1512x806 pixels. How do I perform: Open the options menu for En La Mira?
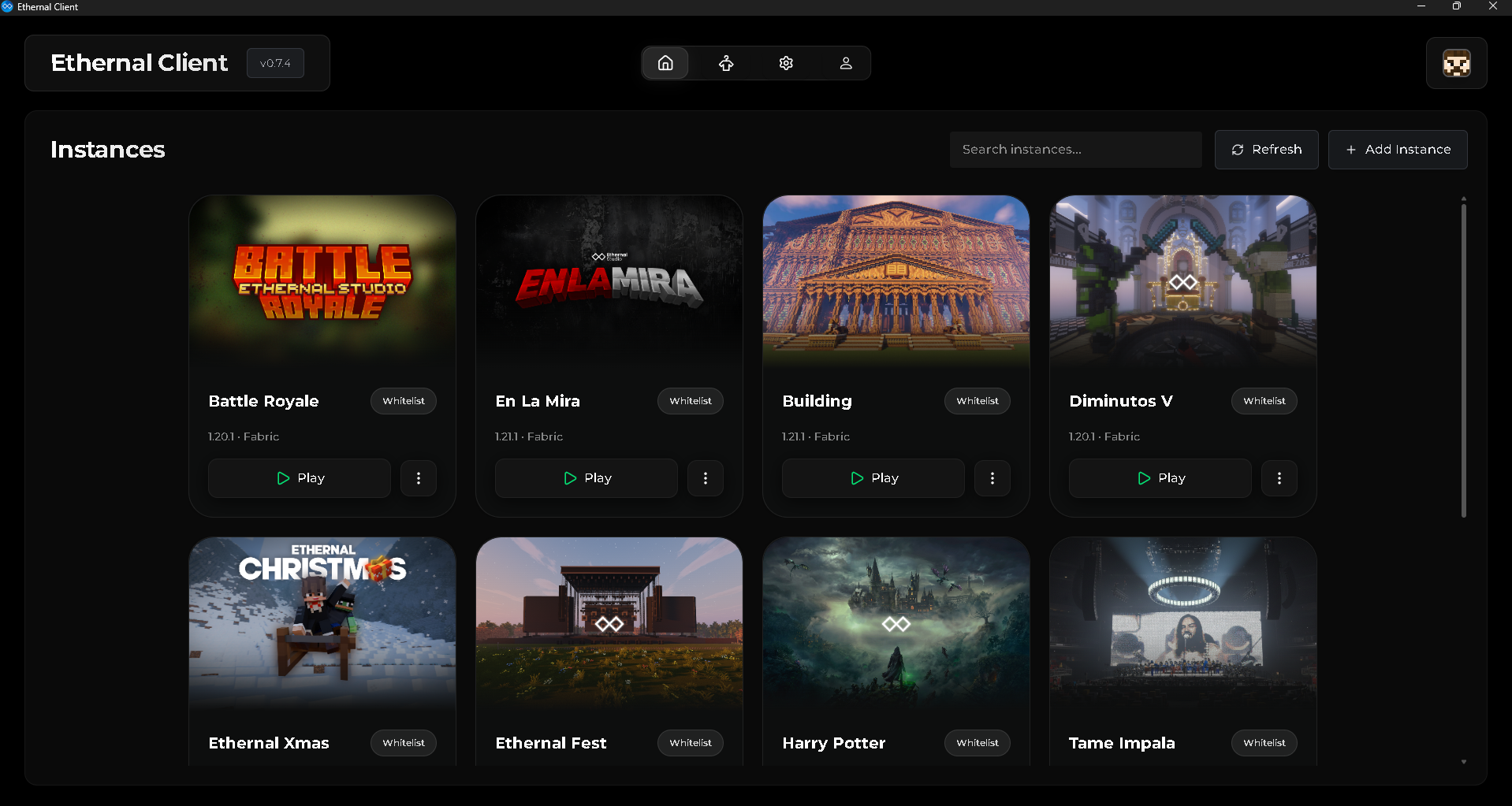pyautogui.click(x=705, y=477)
